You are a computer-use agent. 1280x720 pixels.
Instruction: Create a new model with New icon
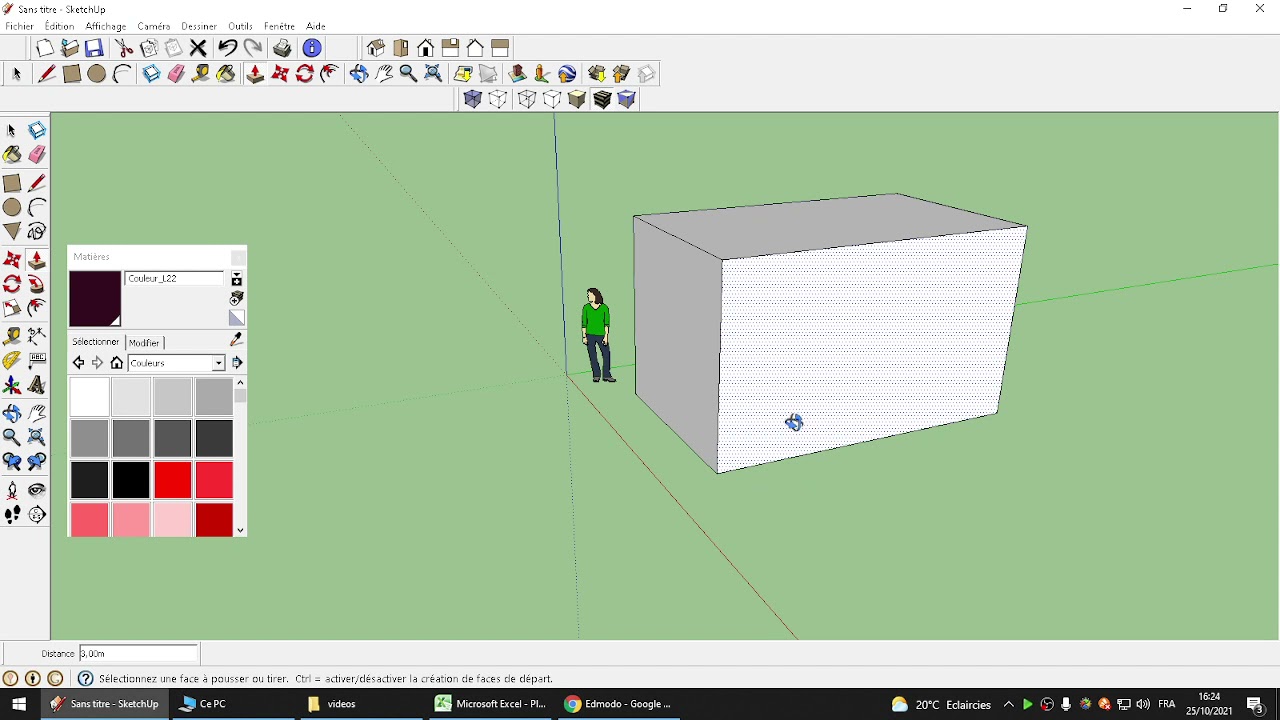[44, 48]
